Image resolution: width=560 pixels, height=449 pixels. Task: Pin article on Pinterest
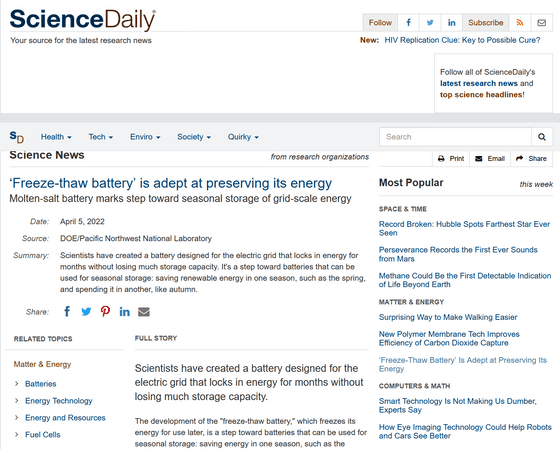click(105, 311)
